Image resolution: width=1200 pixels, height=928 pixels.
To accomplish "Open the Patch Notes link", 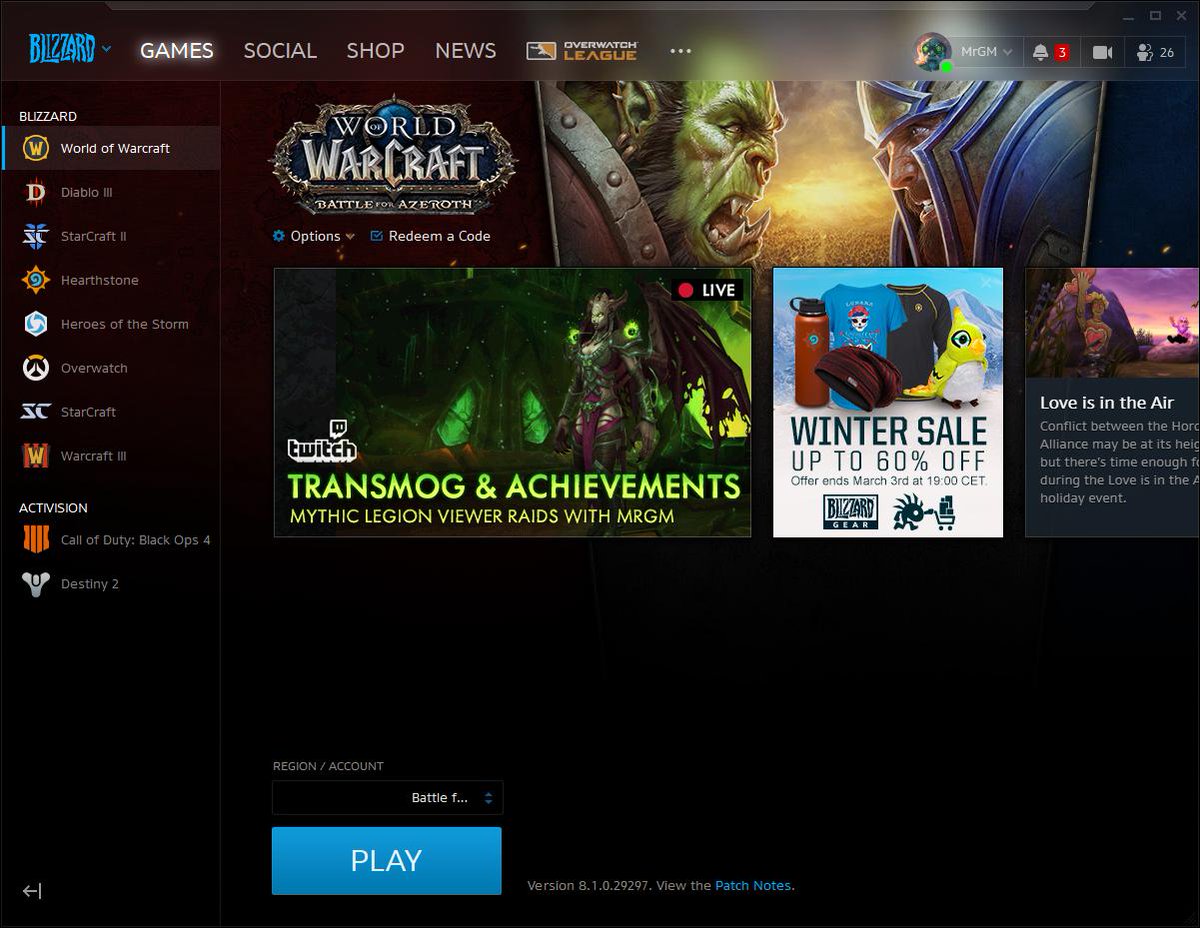I will (x=753, y=886).
